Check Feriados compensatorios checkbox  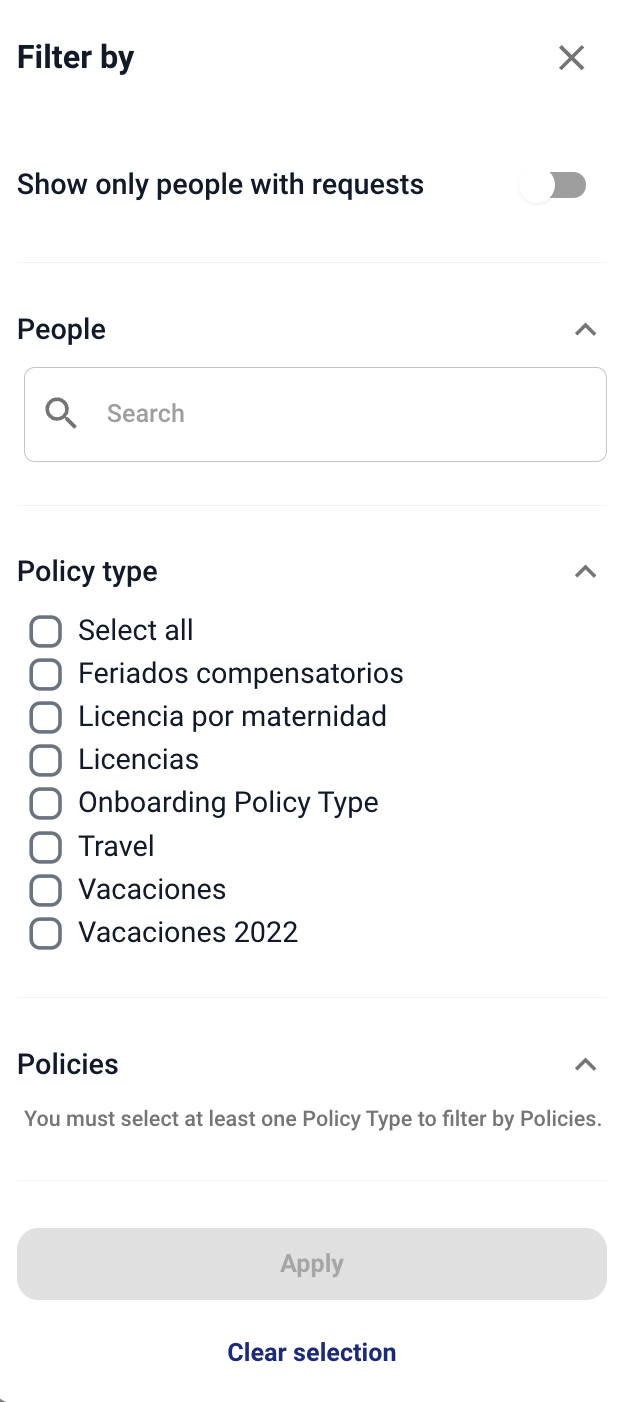(46, 674)
